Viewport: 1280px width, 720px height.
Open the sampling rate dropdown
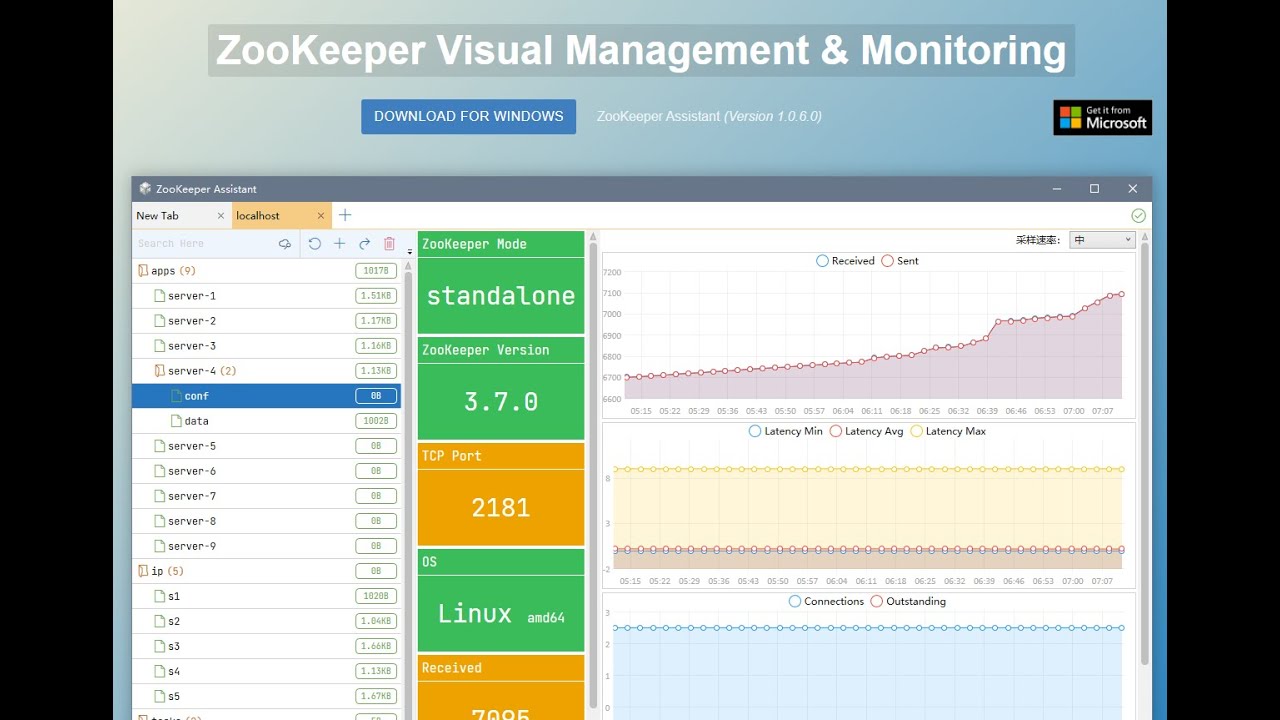(1102, 240)
